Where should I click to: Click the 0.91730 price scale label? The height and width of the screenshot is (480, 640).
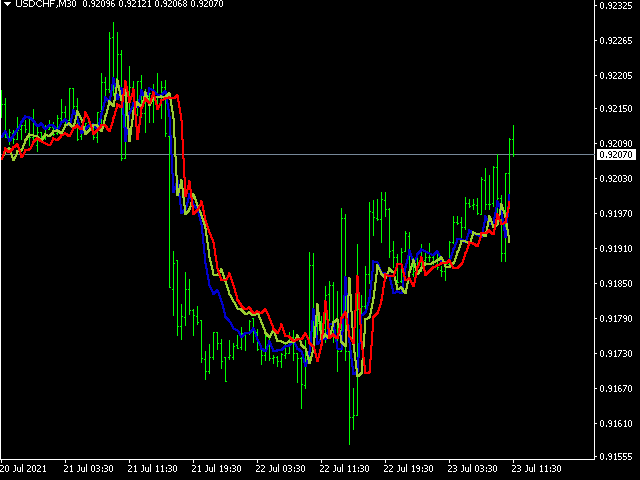coord(616,353)
